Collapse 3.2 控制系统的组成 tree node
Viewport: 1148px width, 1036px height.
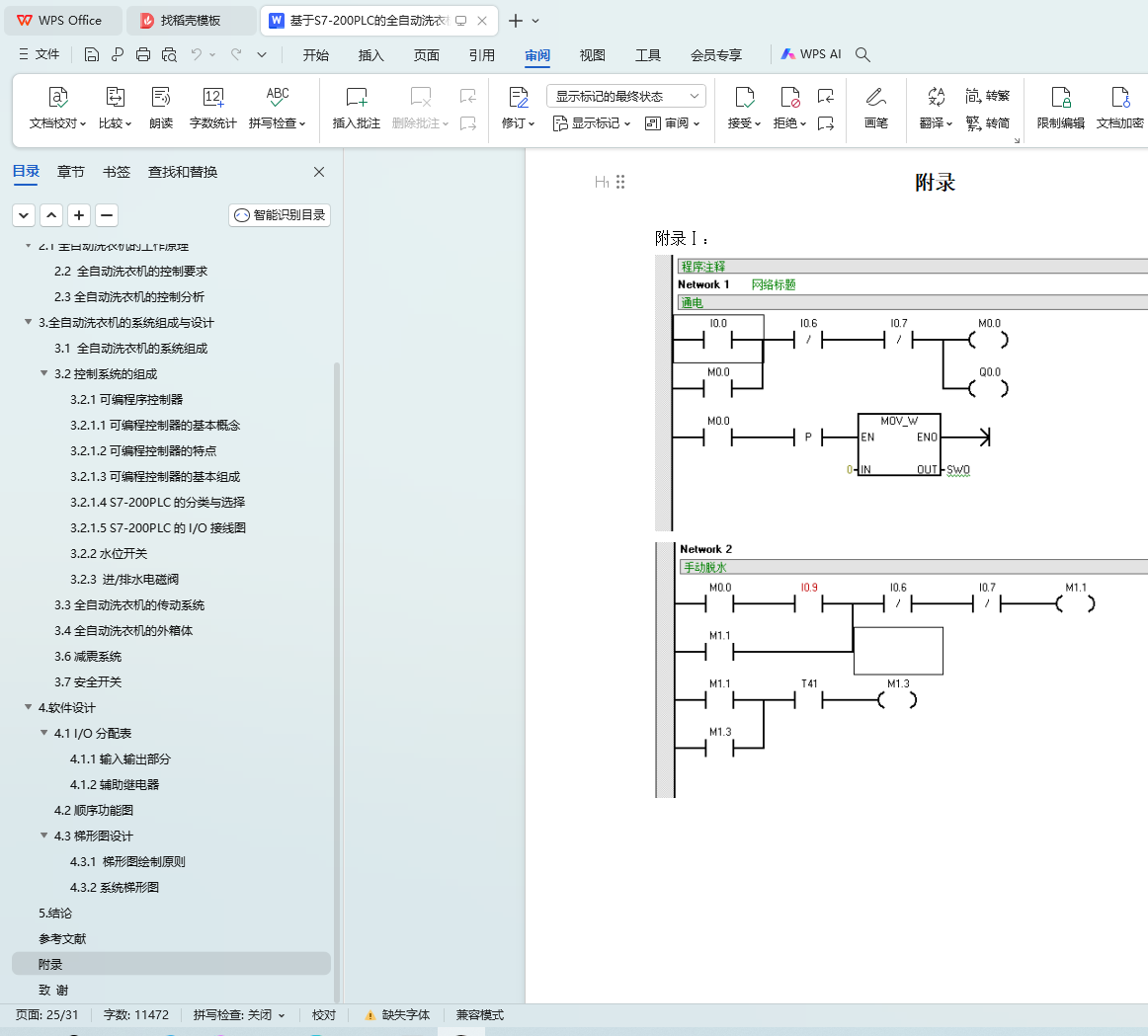point(43,373)
